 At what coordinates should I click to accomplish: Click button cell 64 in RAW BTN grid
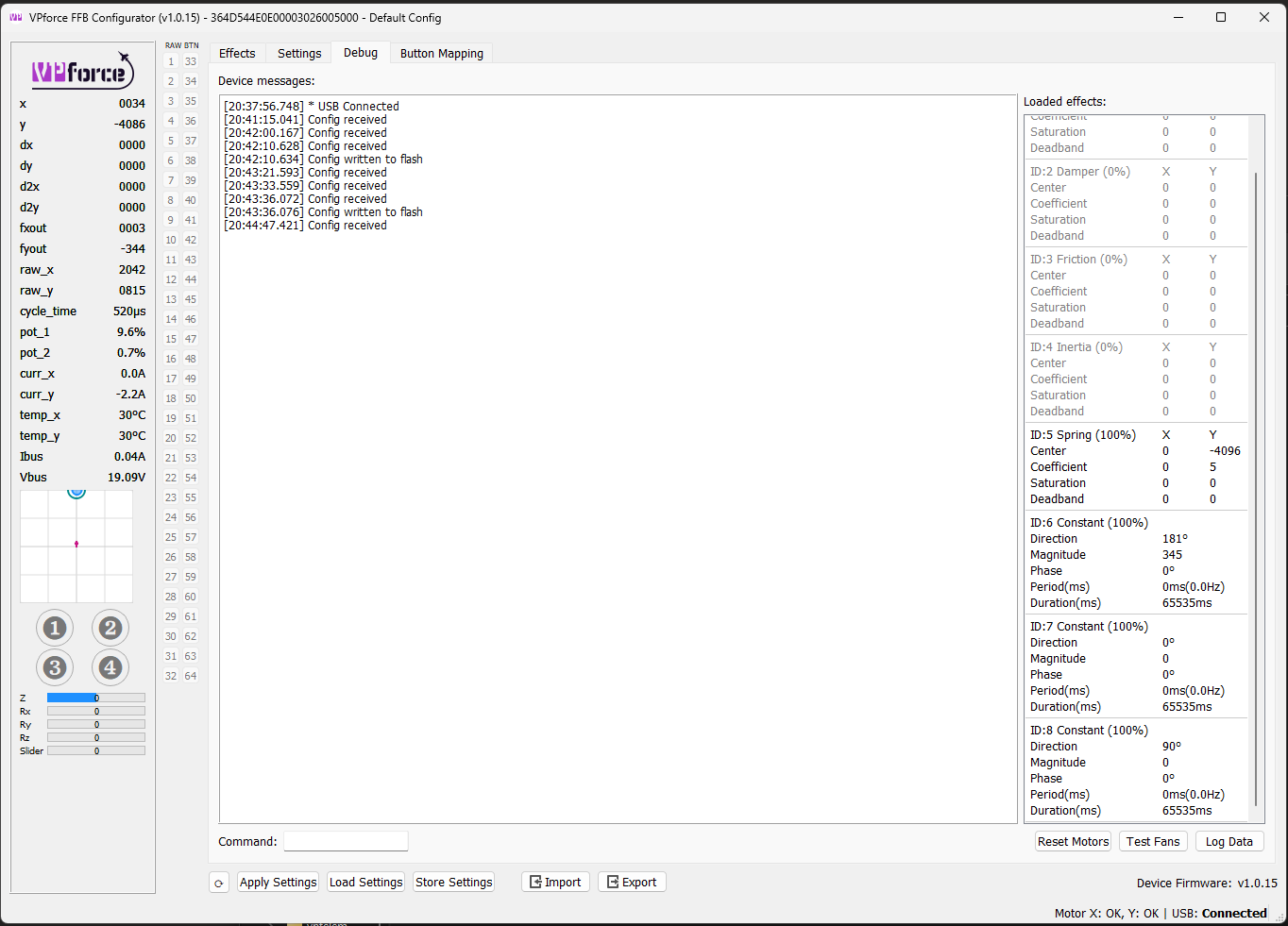[191, 676]
